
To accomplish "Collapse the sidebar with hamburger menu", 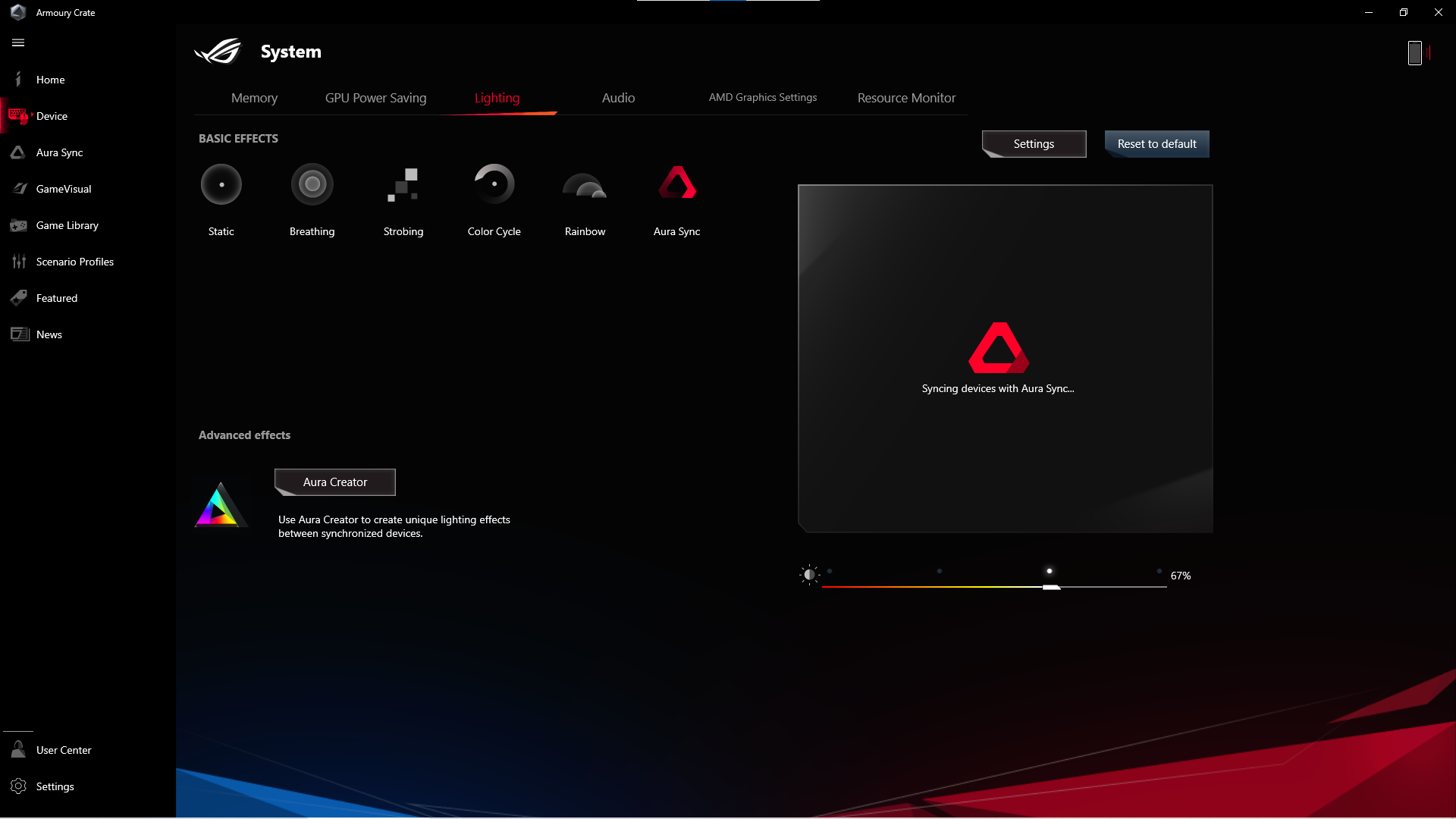I will 18,43.
